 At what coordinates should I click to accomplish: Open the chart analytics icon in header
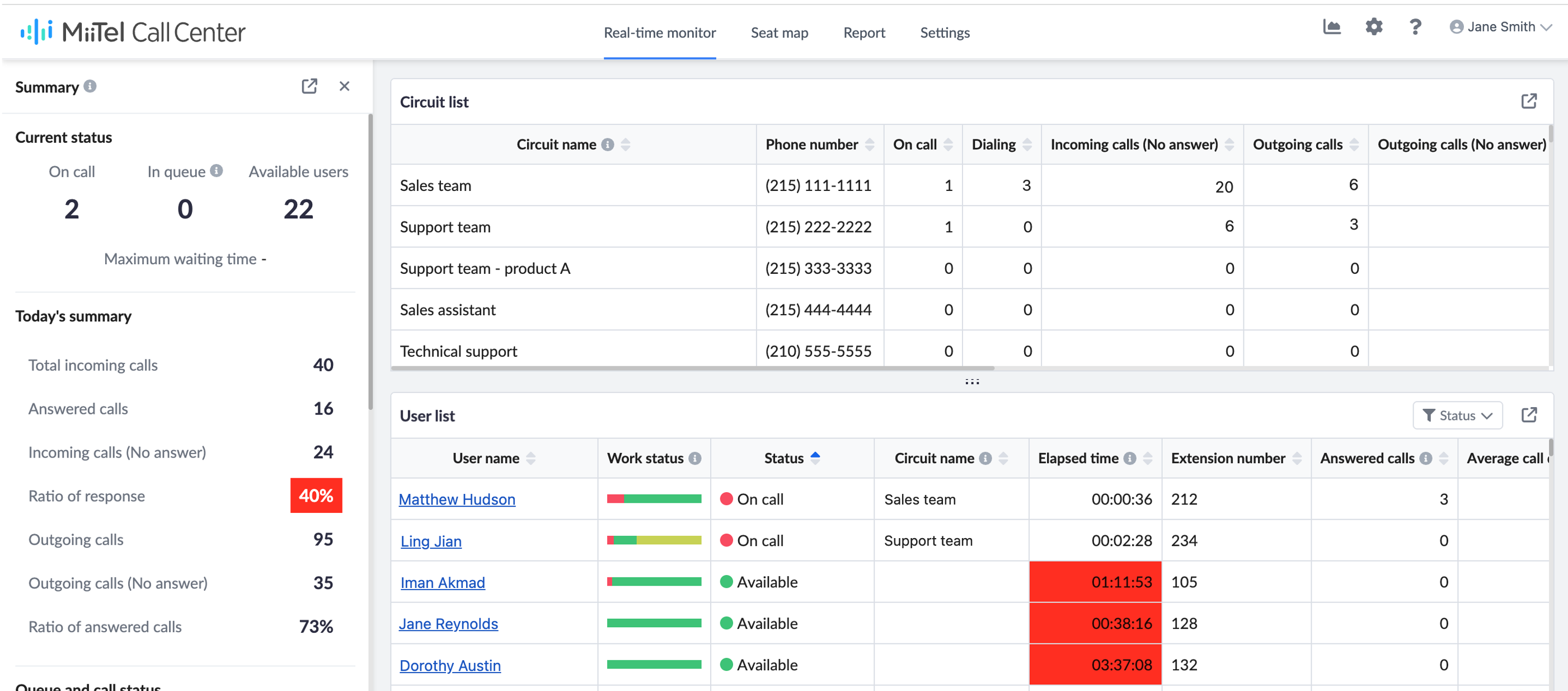tap(1331, 27)
